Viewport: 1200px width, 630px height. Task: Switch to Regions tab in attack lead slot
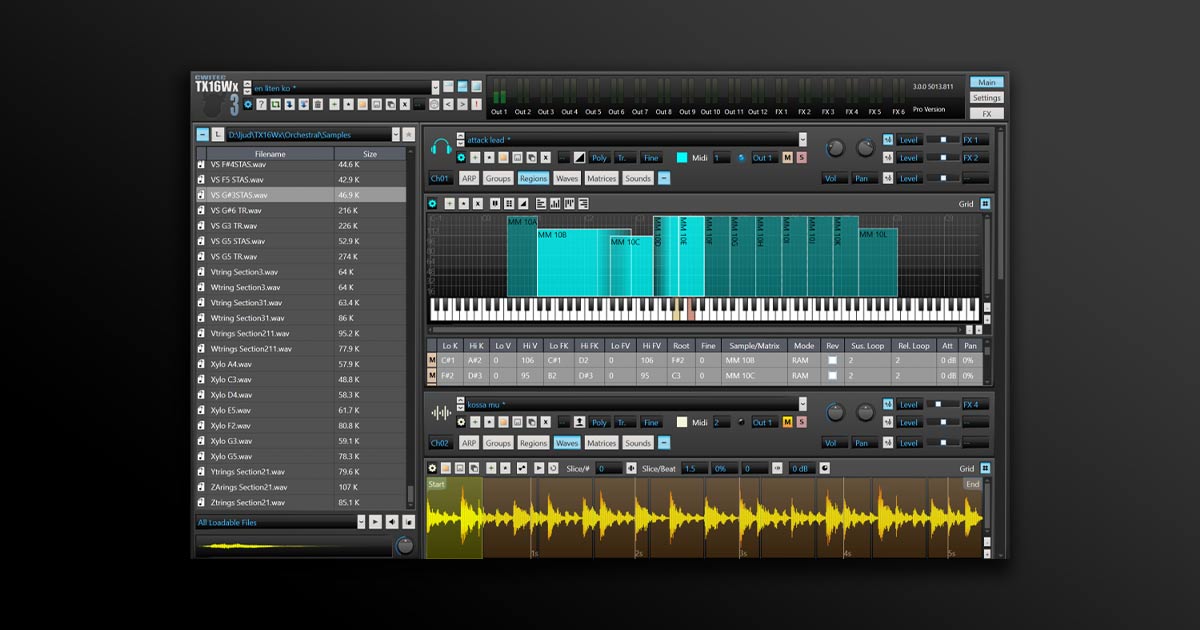point(533,178)
